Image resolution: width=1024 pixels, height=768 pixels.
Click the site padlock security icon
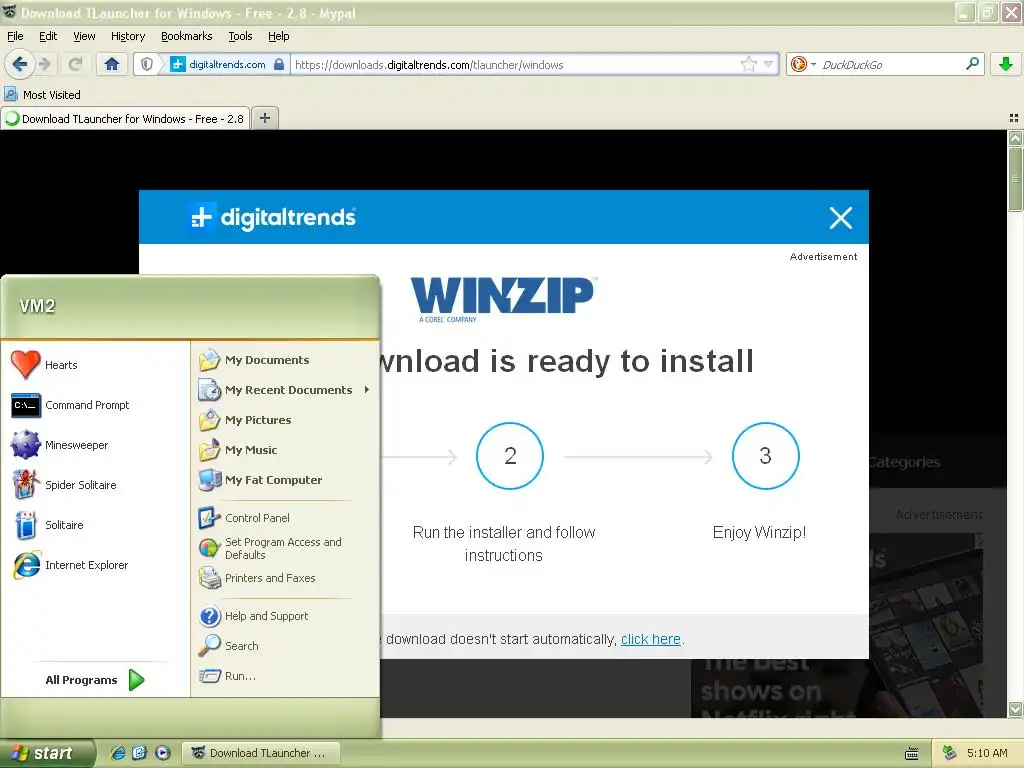pyautogui.click(x=279, y=64)
